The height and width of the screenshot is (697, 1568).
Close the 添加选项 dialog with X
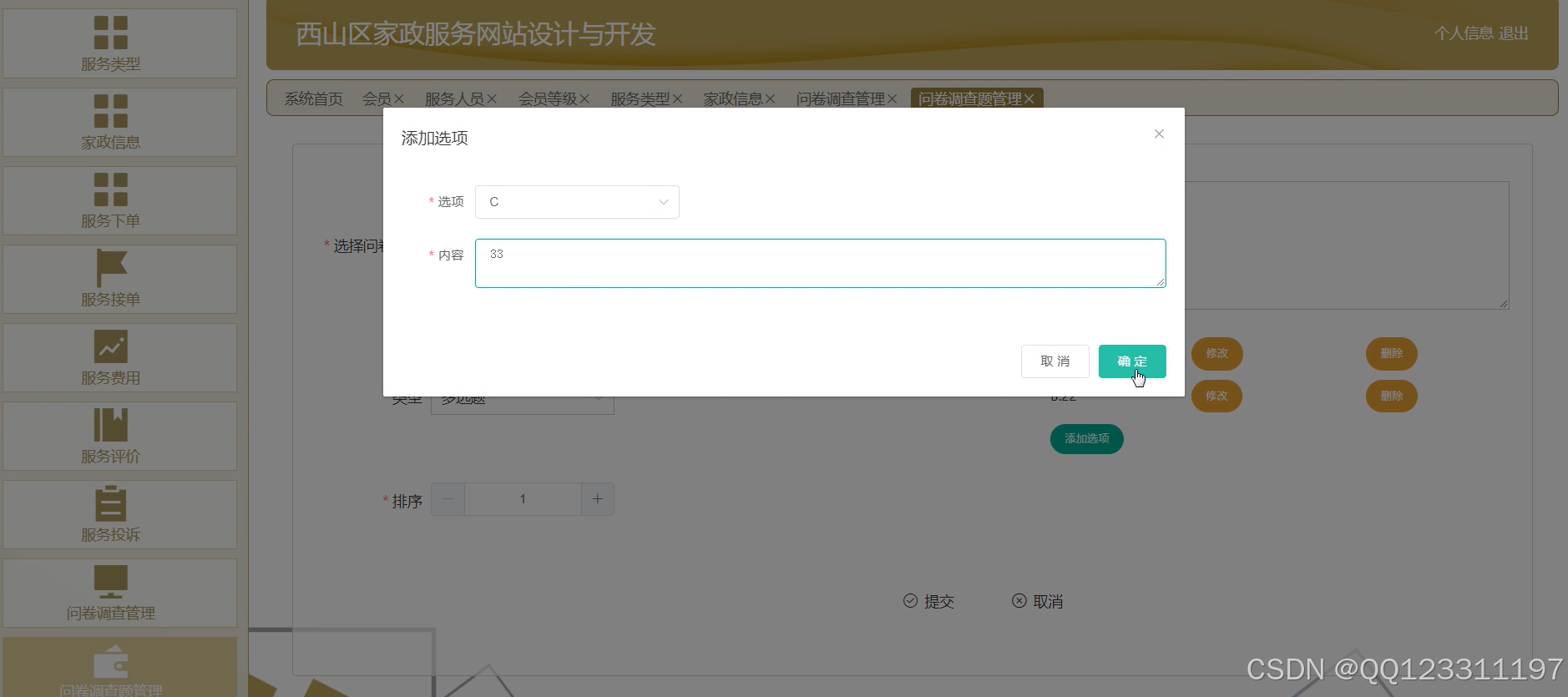tap(1159, 134)
